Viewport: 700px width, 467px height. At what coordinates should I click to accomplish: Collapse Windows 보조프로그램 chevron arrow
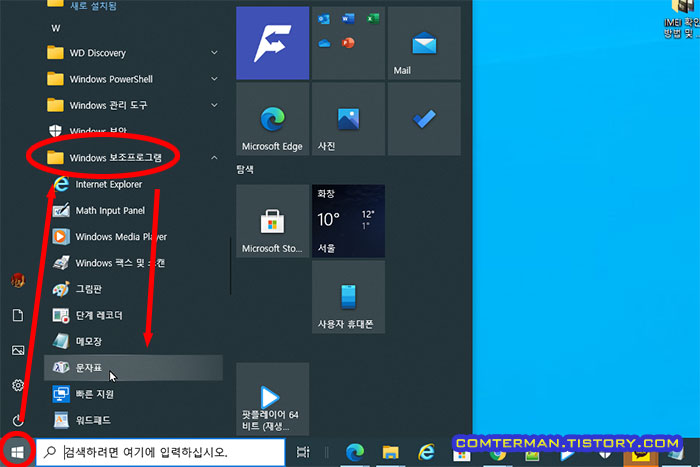(214, 158)
